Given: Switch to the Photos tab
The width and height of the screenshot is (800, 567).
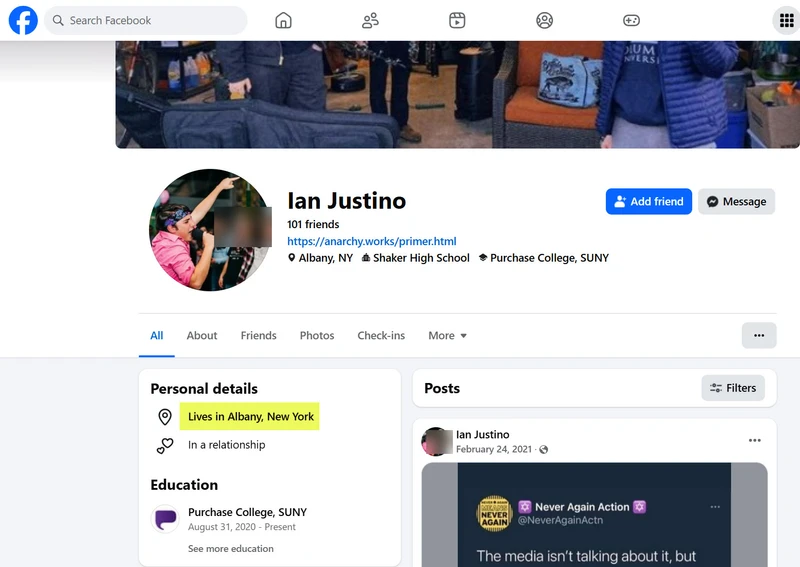Looking at the screenshot, I should pyautogui.click(x=317, y=335).
